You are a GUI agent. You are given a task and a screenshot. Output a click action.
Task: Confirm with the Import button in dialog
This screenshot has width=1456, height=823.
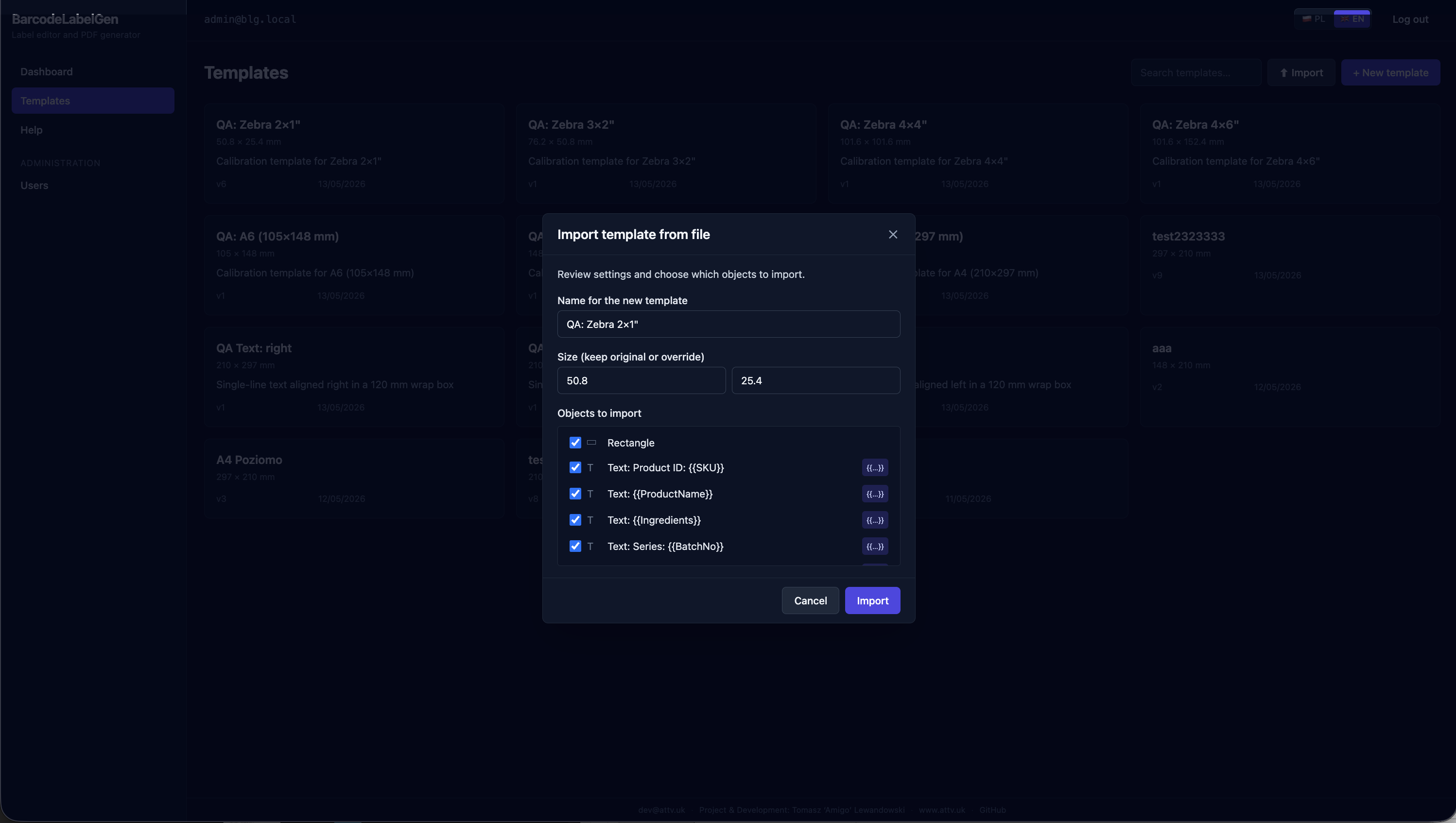(872, 600)
